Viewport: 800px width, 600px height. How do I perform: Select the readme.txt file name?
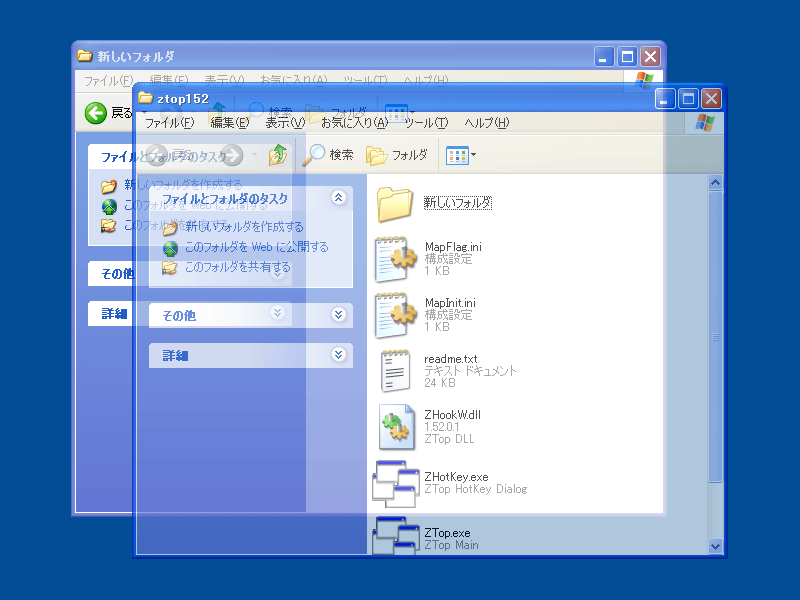point(451,359)
